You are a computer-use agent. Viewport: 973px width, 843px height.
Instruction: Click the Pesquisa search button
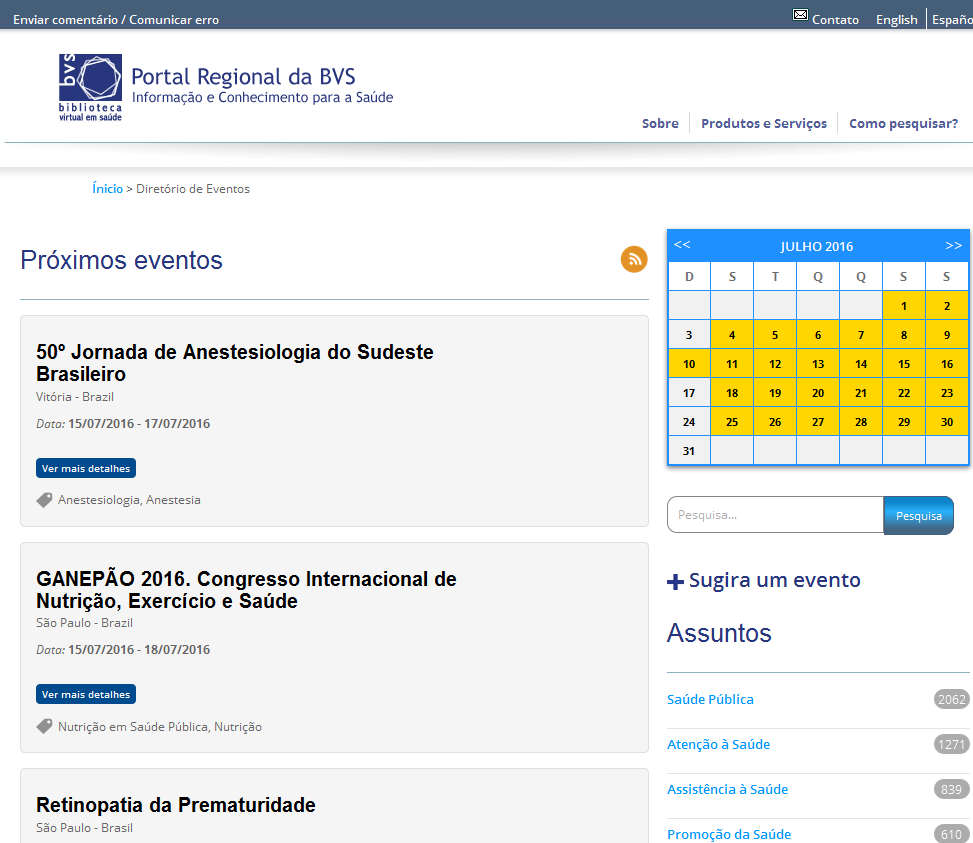[x=918, y=515]
